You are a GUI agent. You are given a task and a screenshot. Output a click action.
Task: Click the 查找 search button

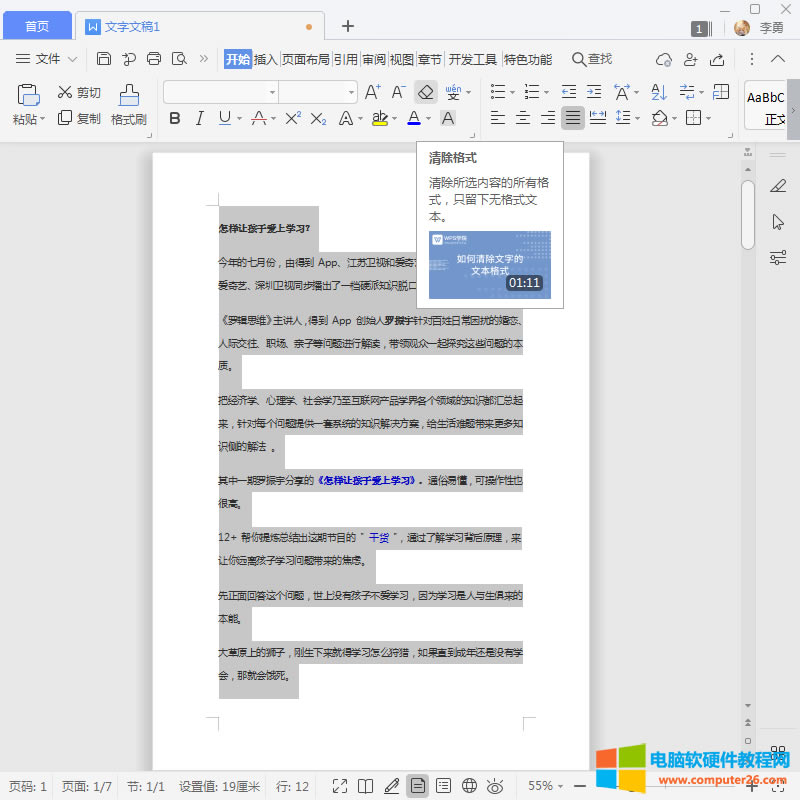[591, 59]
